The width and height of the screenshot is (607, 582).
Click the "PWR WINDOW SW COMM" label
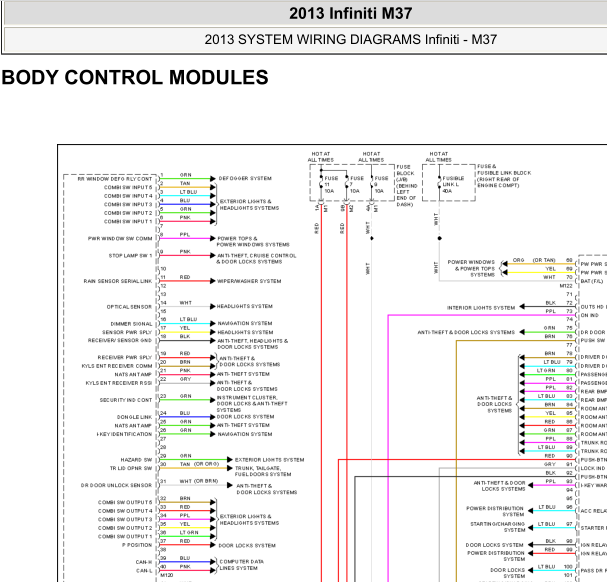pos(120,239)
